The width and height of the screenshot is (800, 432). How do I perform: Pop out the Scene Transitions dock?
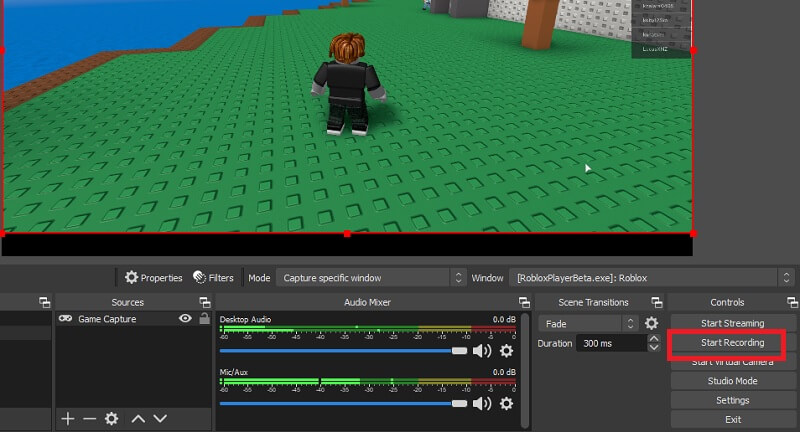coord(657,302)
